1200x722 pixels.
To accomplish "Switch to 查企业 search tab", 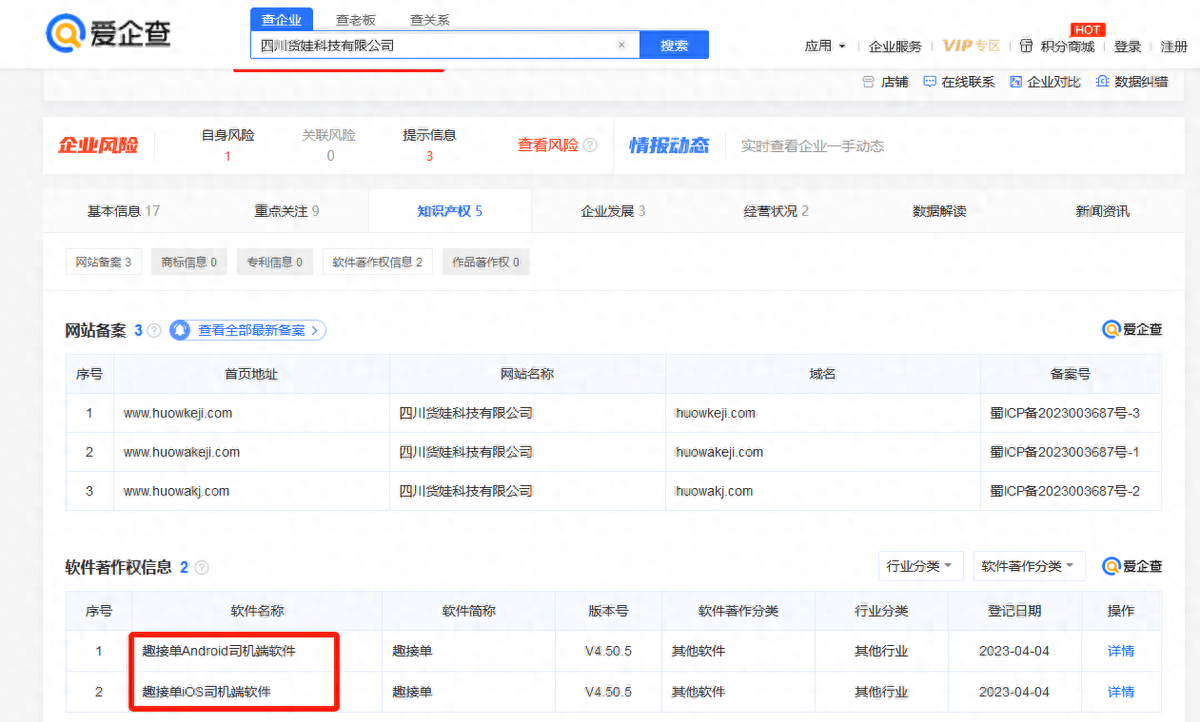I will (281, 19).
